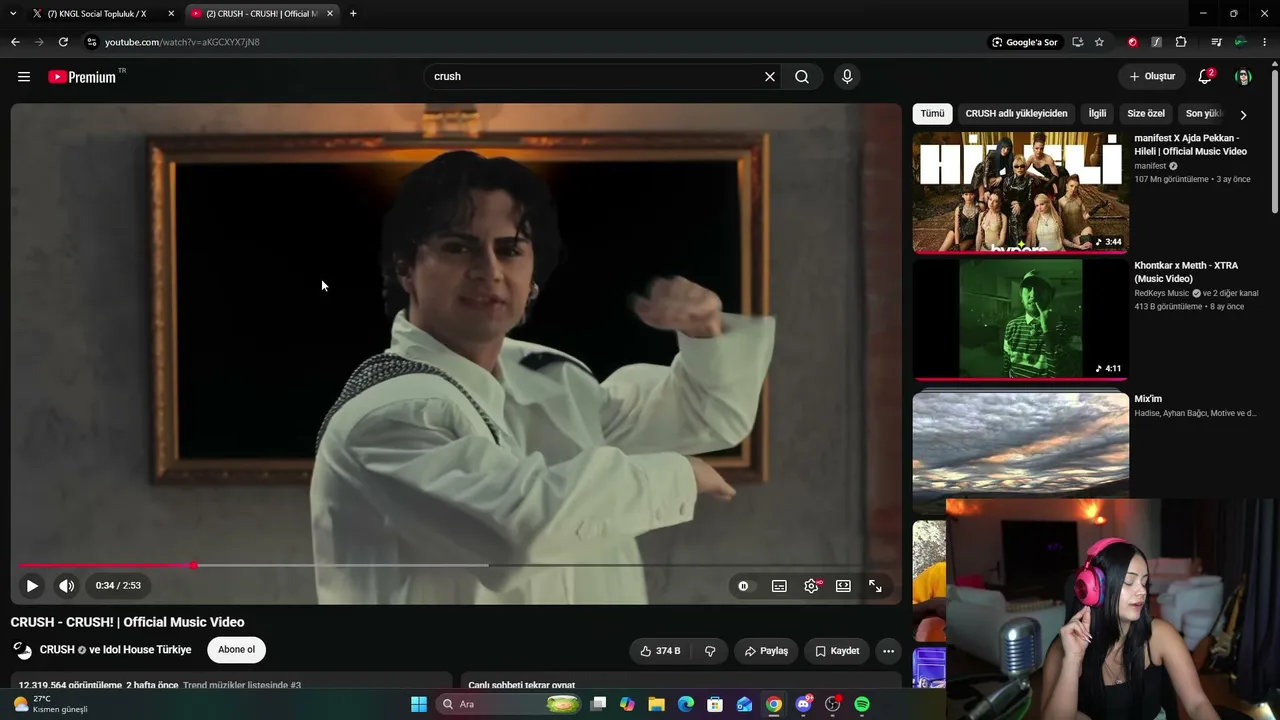Viewport: 1280px width, 720px height.
Task: Open Microsoft Store from the taskbar
Action: pyautogui.click(x=715, y=704)
